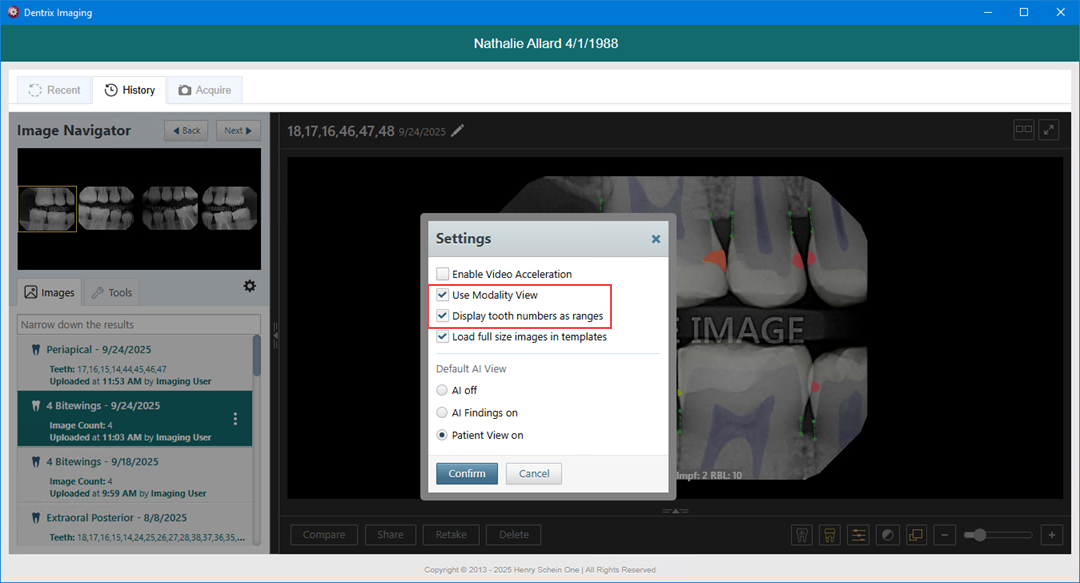Click the overlapping squares overlay icon
This screenshot has height=583, width=1080.
coord(916,535)
